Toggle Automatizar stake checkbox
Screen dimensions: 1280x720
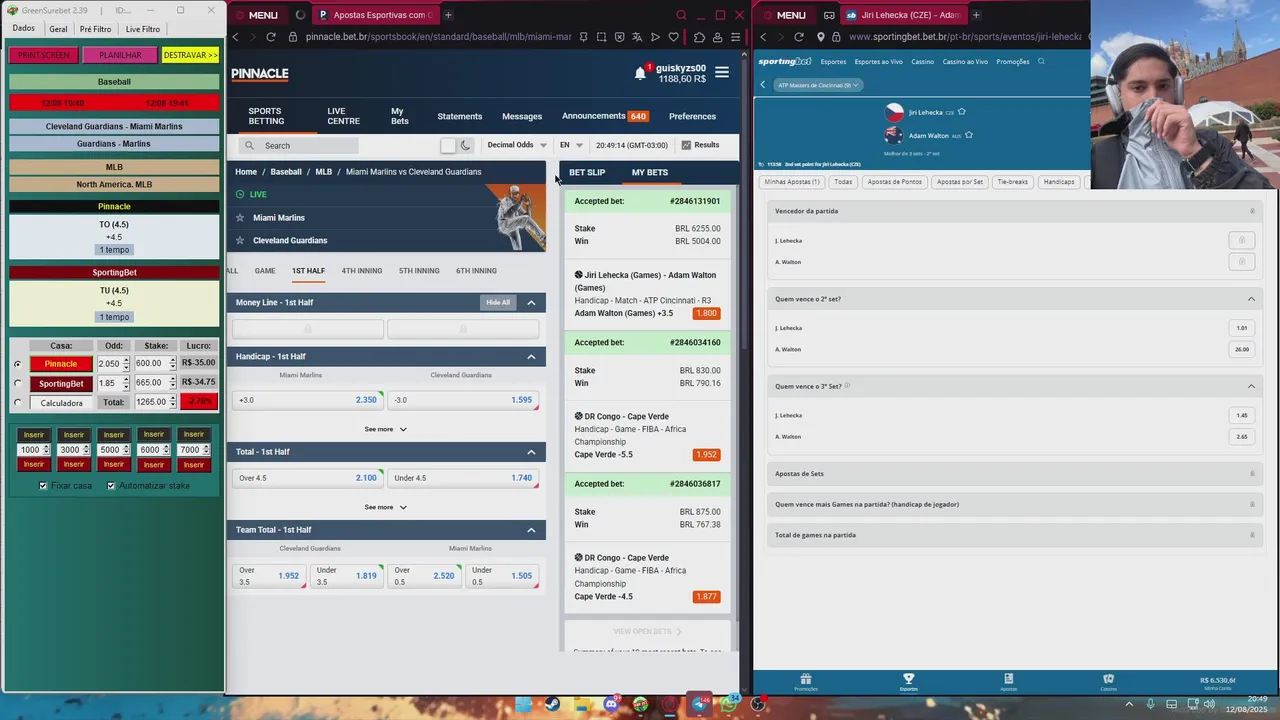(111, 486)
